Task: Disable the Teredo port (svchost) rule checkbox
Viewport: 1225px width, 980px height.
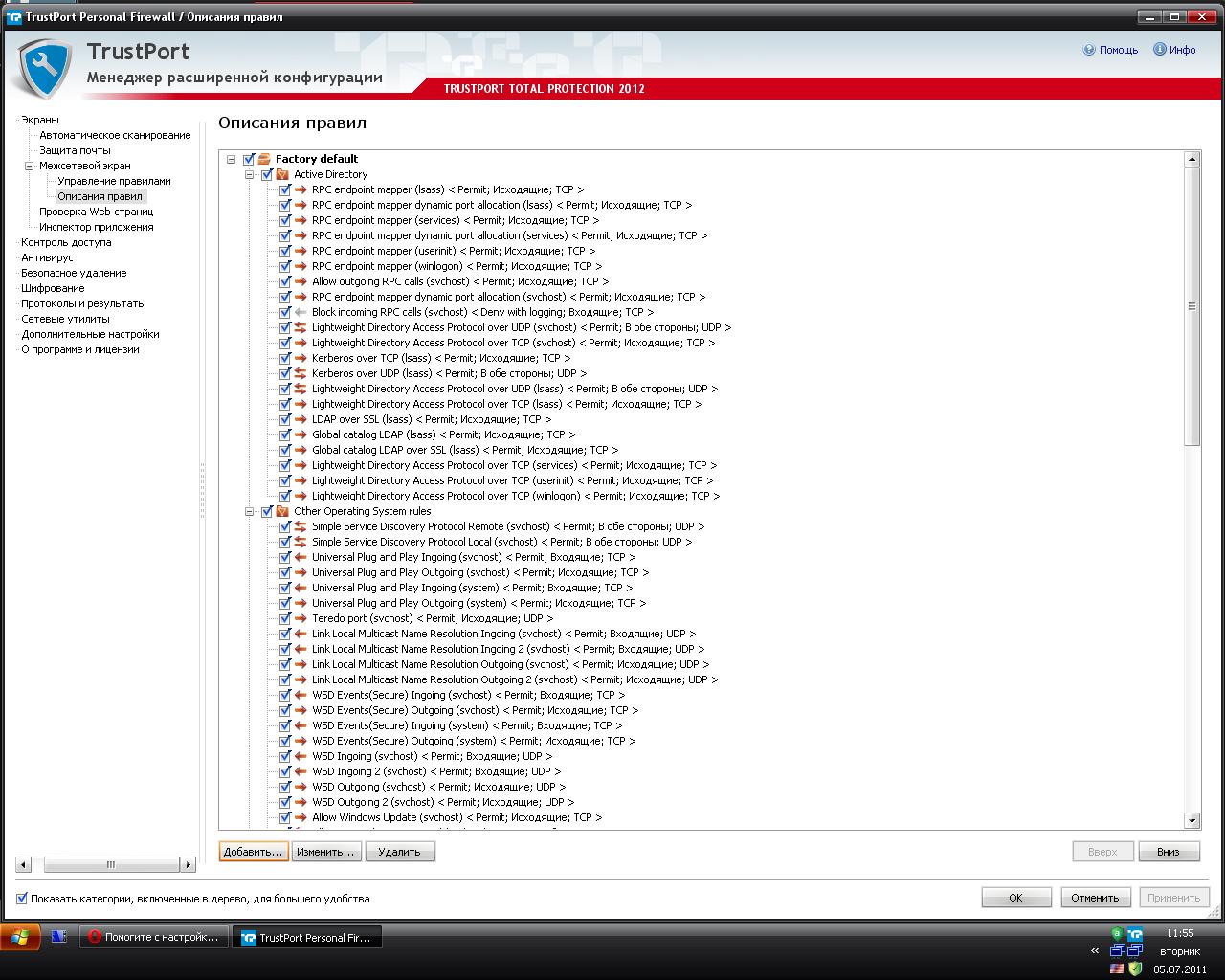Action: pos(285,618)
